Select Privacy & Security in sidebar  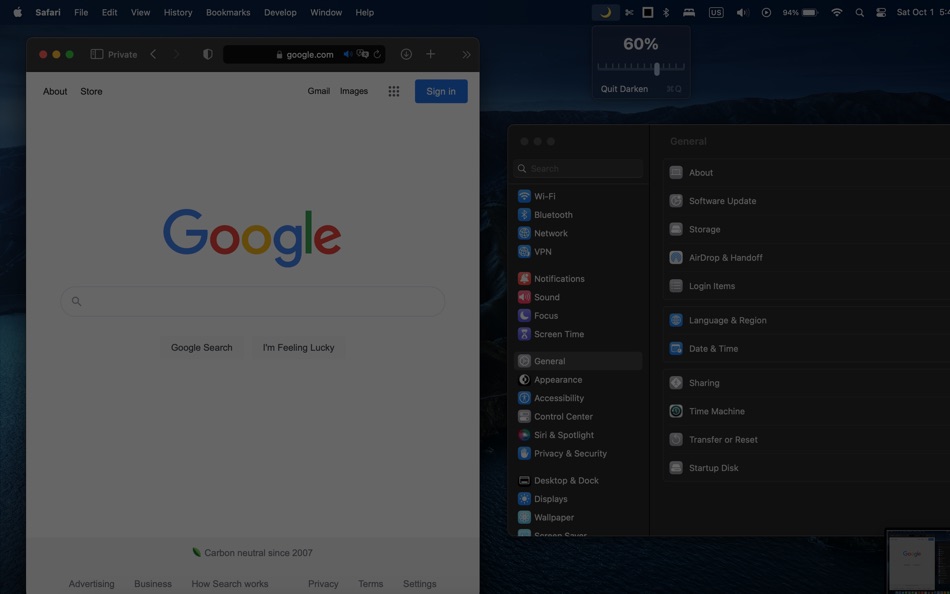pyautogui.click(x=578, y=453)
